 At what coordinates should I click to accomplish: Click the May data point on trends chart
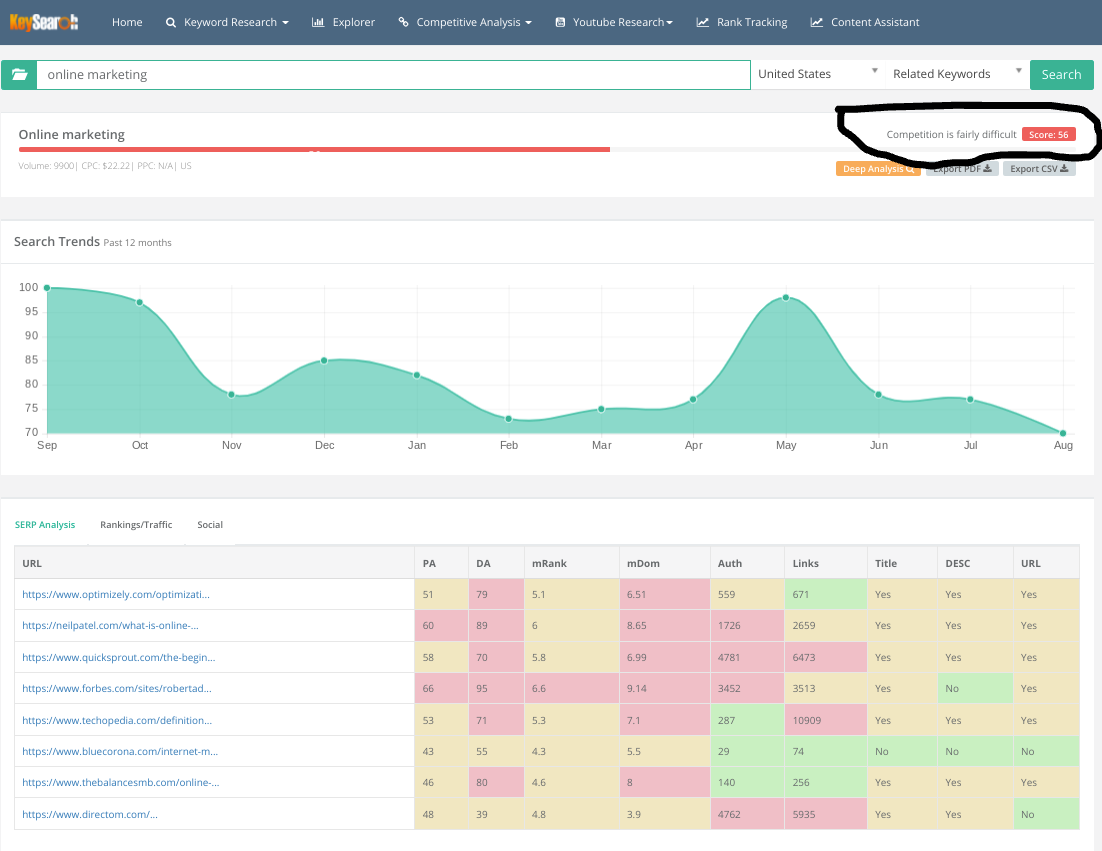tap(786, 298)
